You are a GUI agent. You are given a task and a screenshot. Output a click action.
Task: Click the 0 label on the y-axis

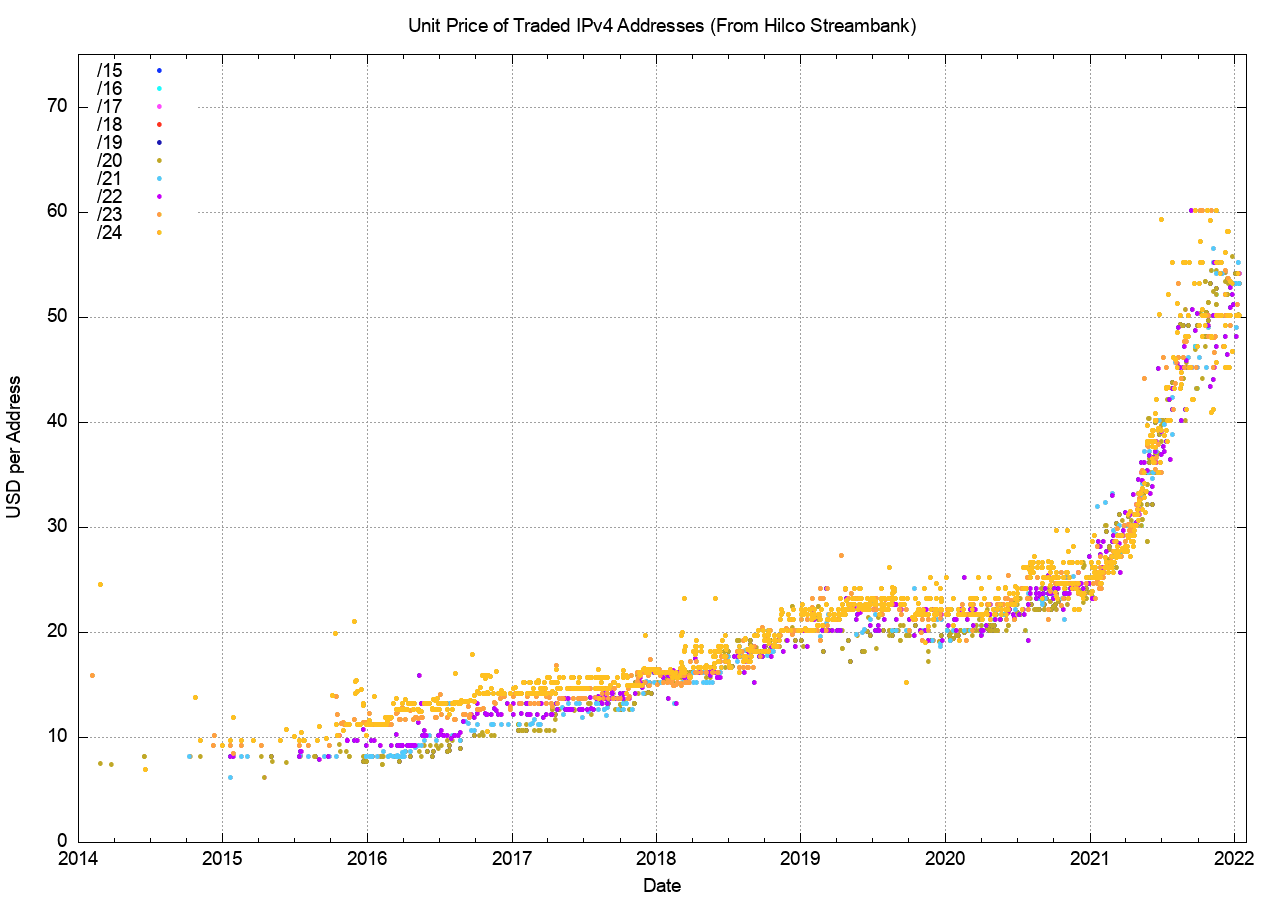(x=60, y=842)
